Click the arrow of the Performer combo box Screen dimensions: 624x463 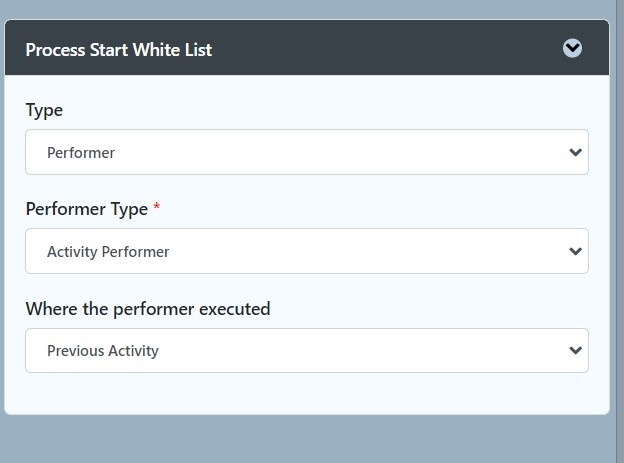pos(575,152)
